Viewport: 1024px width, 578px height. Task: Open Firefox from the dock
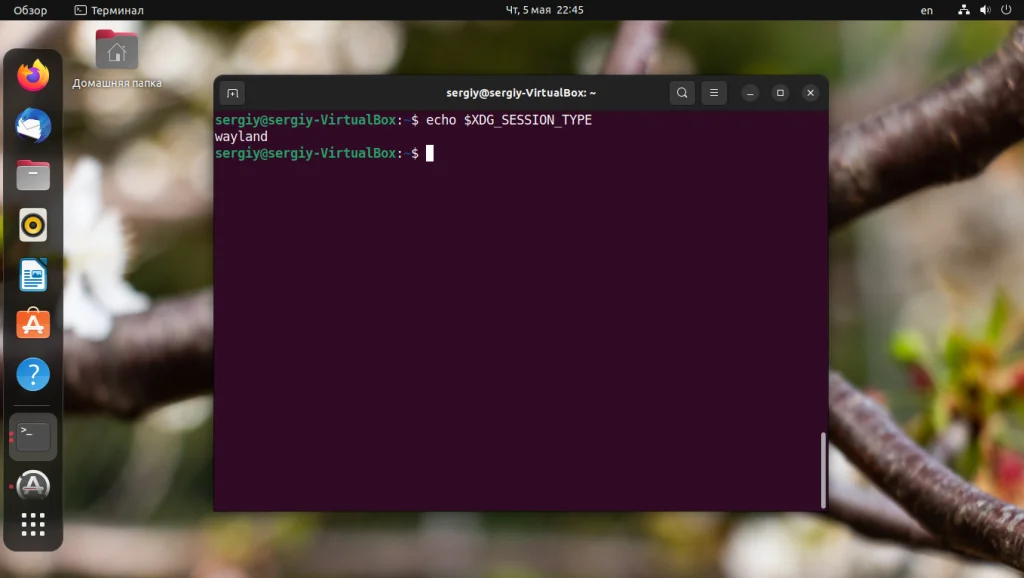point(33,75)
